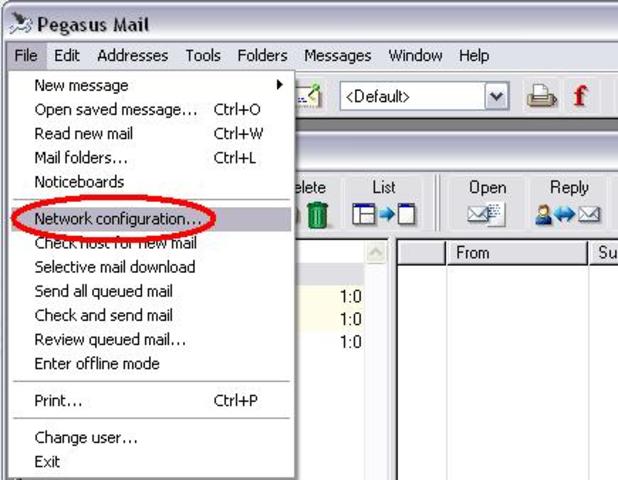Select Enter offline mode
This screenshot has width=618, height=480.
(151, 364)
